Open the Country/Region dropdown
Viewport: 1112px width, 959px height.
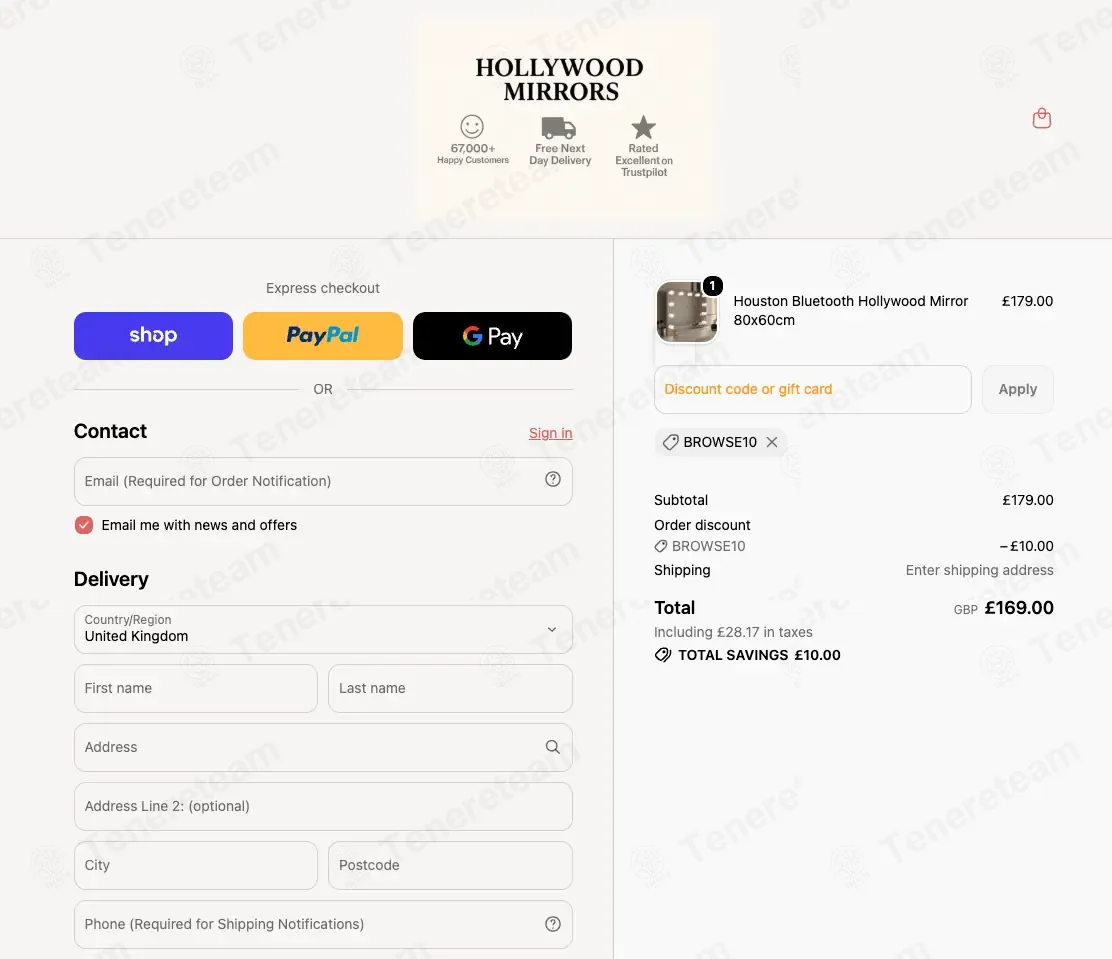(x=323, y=629)
